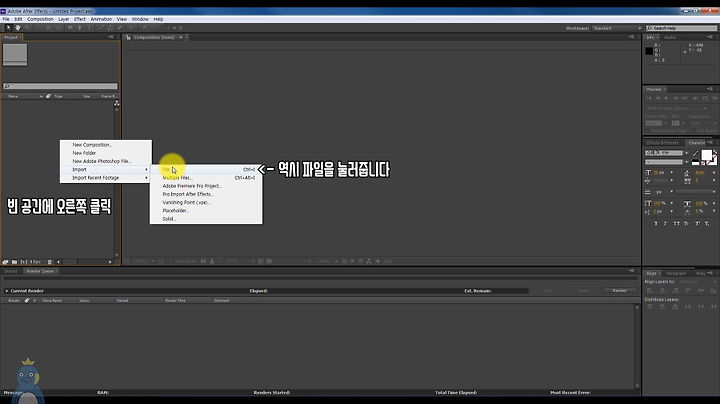Select the Selection arrow tool

(x=8, y=28)
